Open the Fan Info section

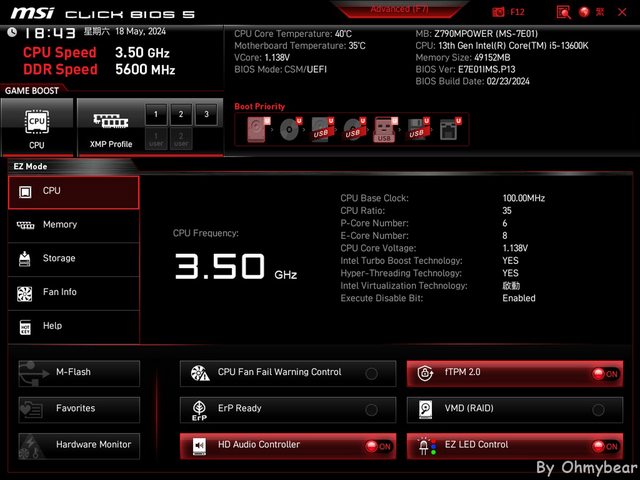[73, 292]
